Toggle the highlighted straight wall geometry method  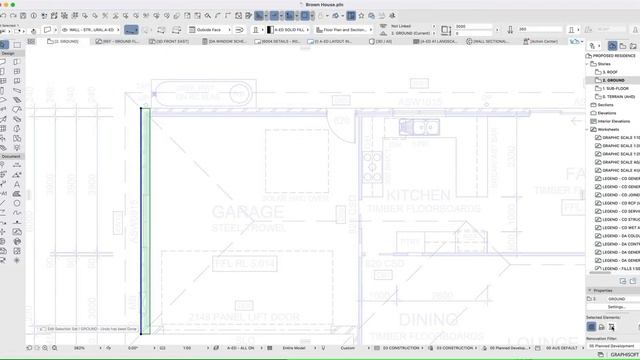[x=131, y=30]
